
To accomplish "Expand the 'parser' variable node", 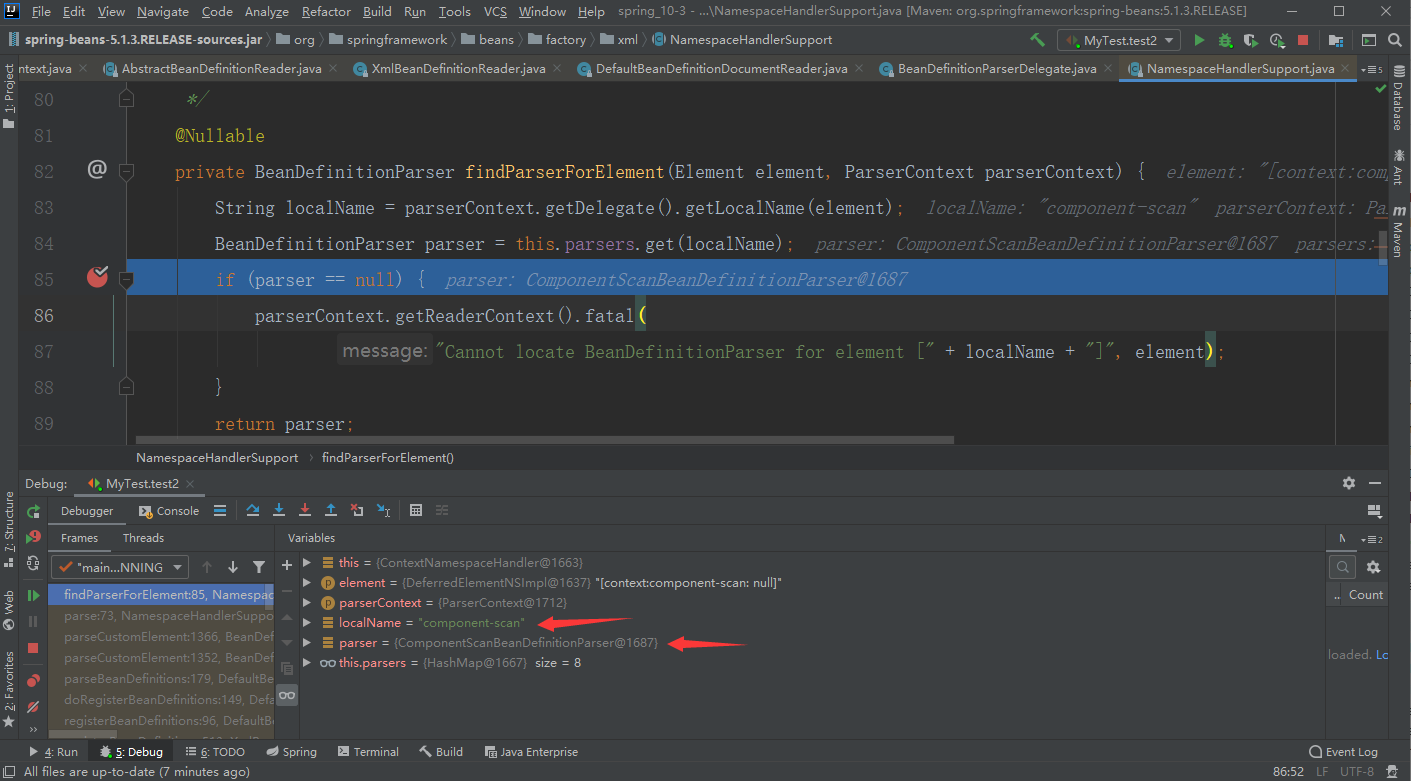I will [x=307, y=642].
